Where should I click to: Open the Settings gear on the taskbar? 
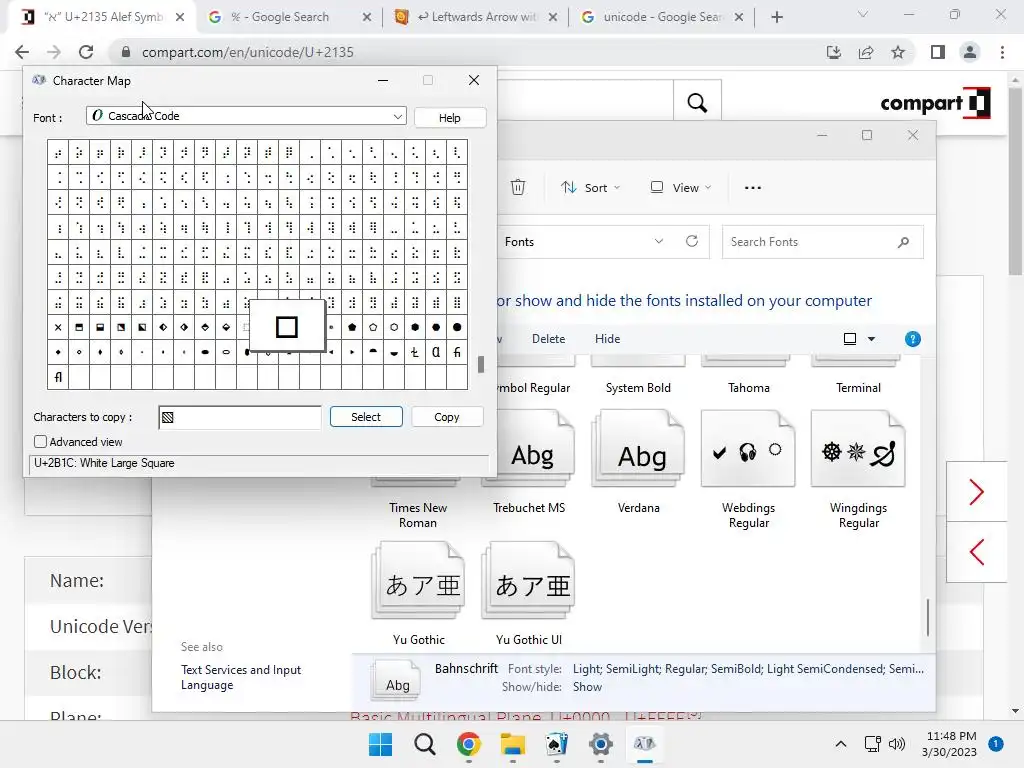point(600,744)
